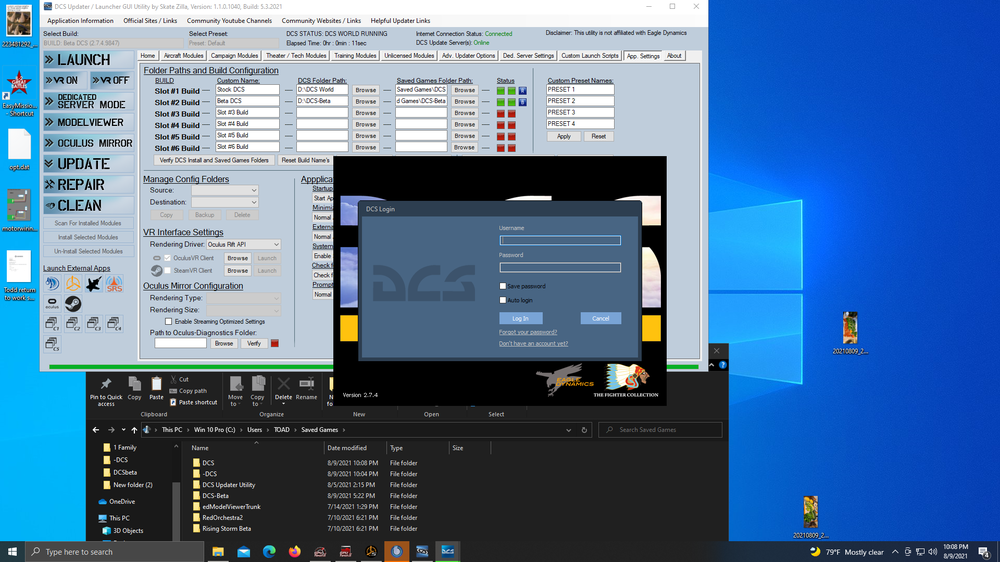
Task: Click Slot #3 first red status indicator
Action: coord(501,114)
